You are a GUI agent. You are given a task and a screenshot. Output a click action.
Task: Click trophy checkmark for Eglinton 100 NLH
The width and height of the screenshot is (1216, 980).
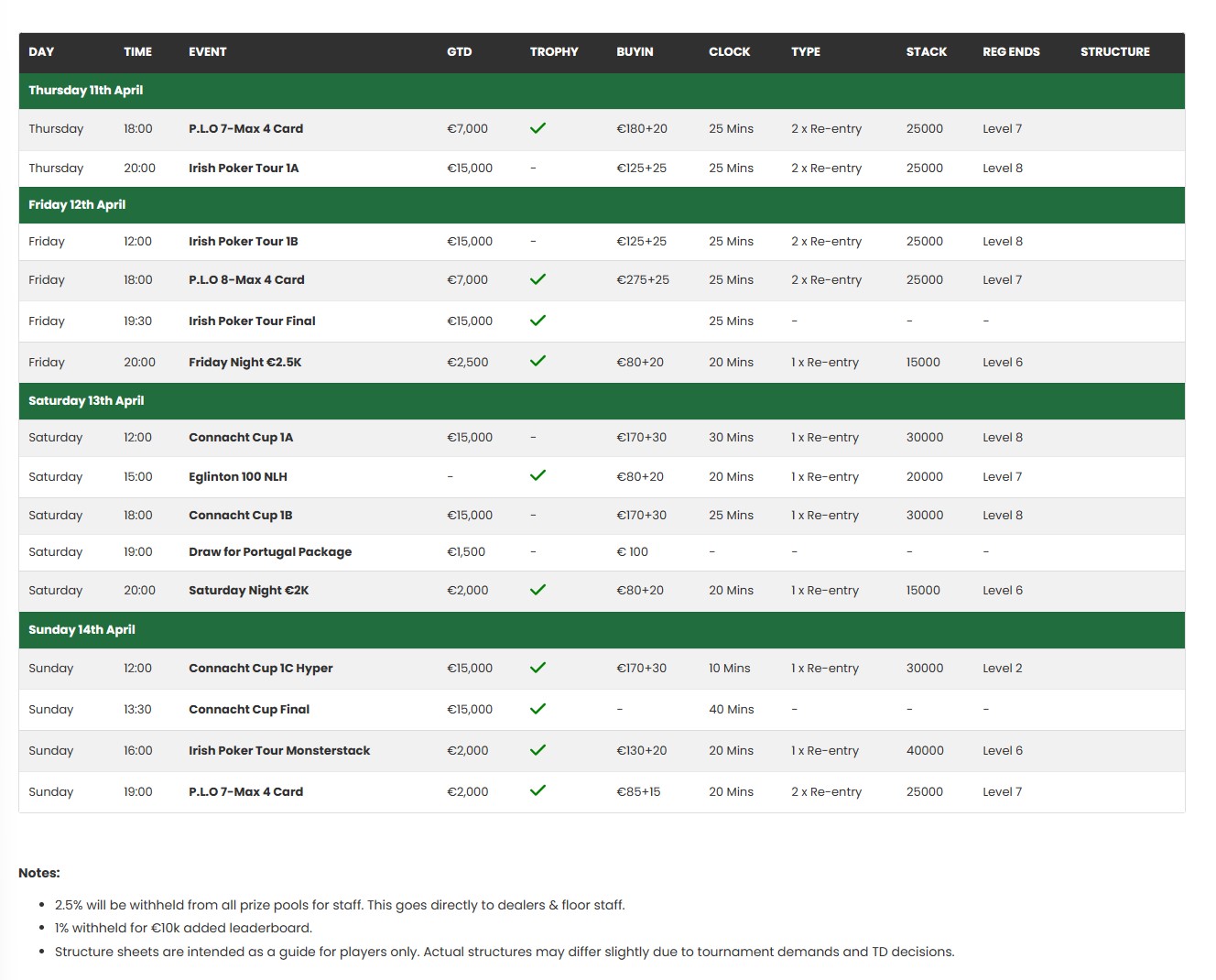pos(537,475)
